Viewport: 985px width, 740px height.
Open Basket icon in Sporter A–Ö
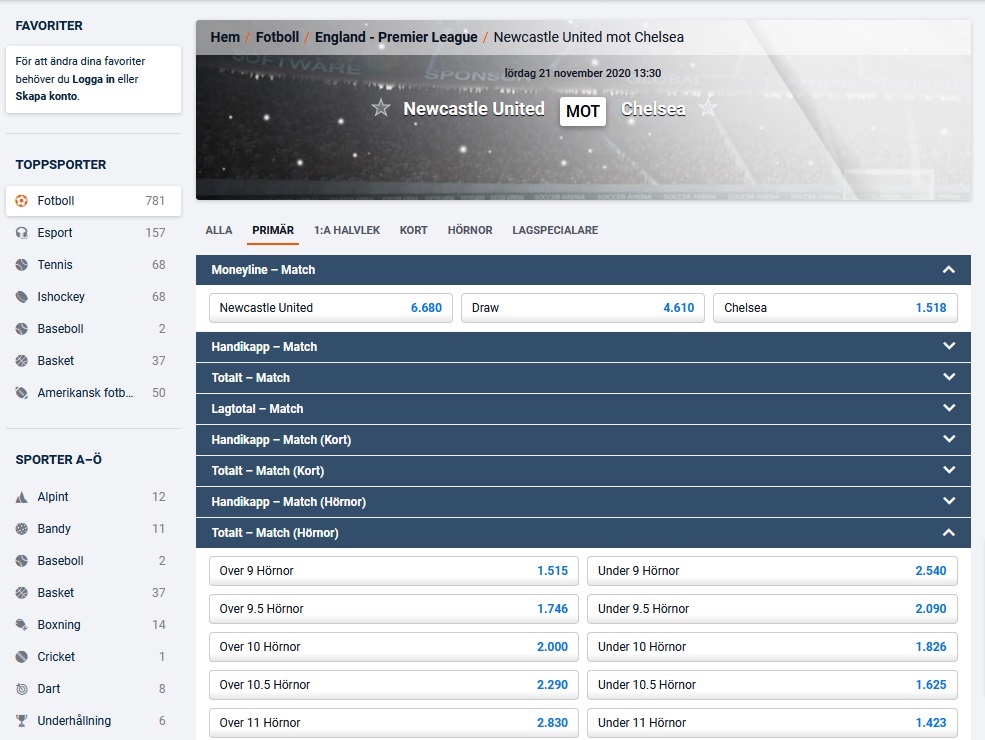pos(21,593)
